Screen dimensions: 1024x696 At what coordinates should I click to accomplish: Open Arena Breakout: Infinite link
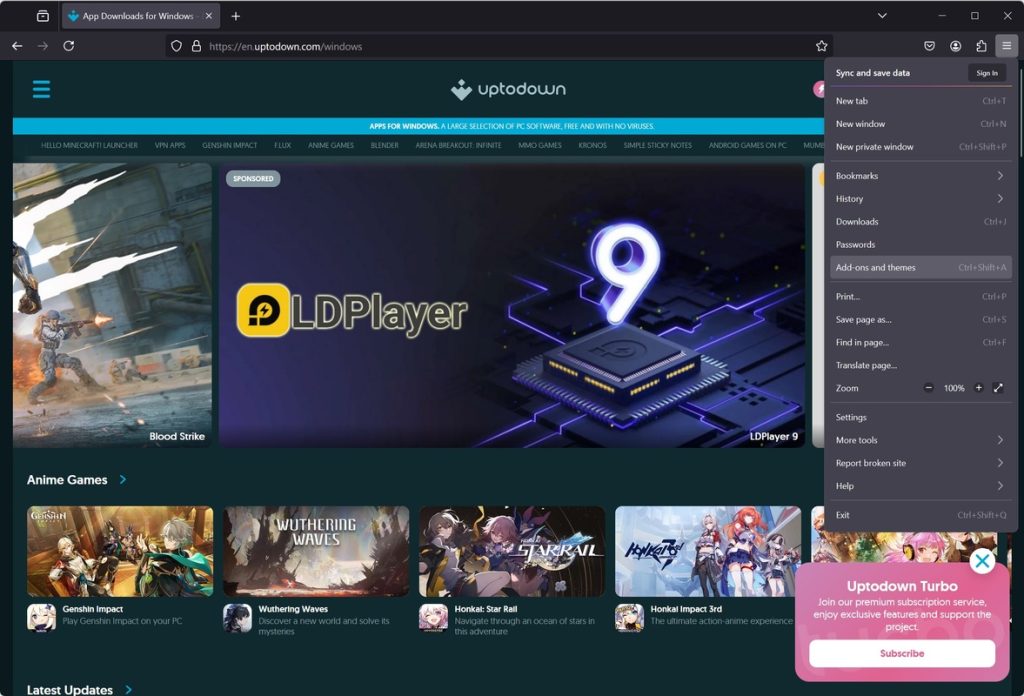(458, 145)
